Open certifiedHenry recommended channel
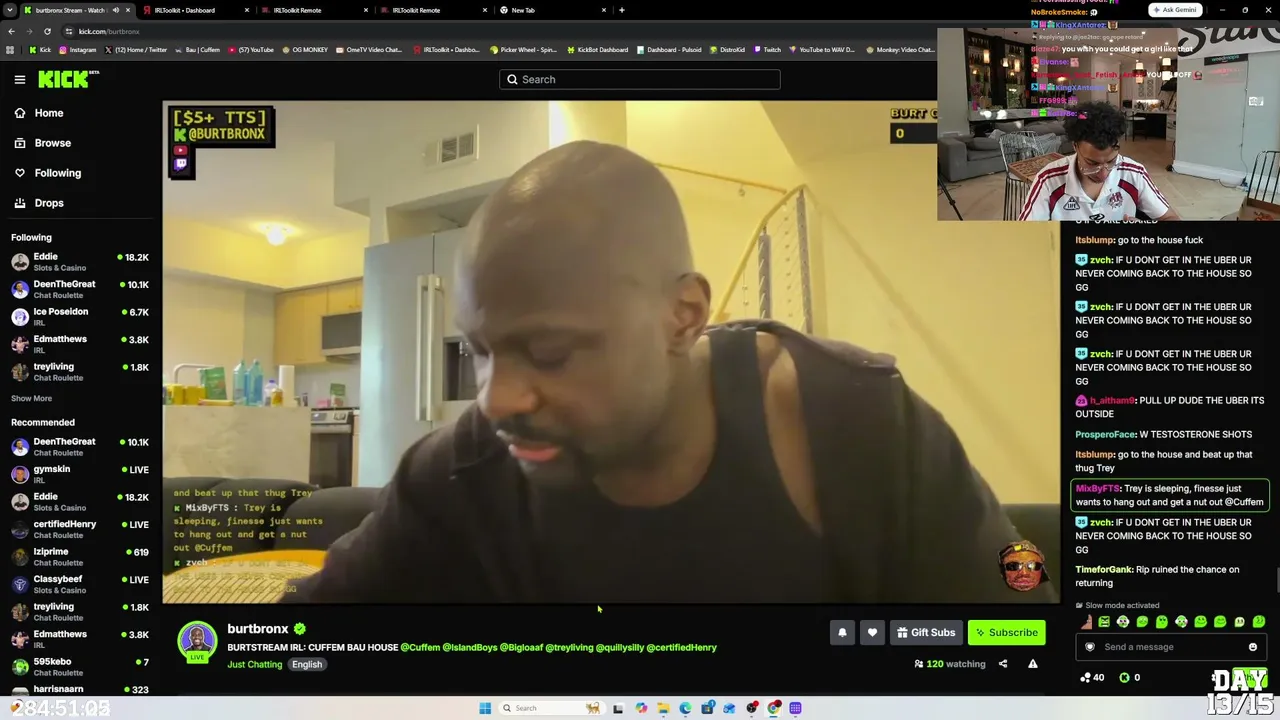This screenshot has height=720, width=1280. point(80,529)
